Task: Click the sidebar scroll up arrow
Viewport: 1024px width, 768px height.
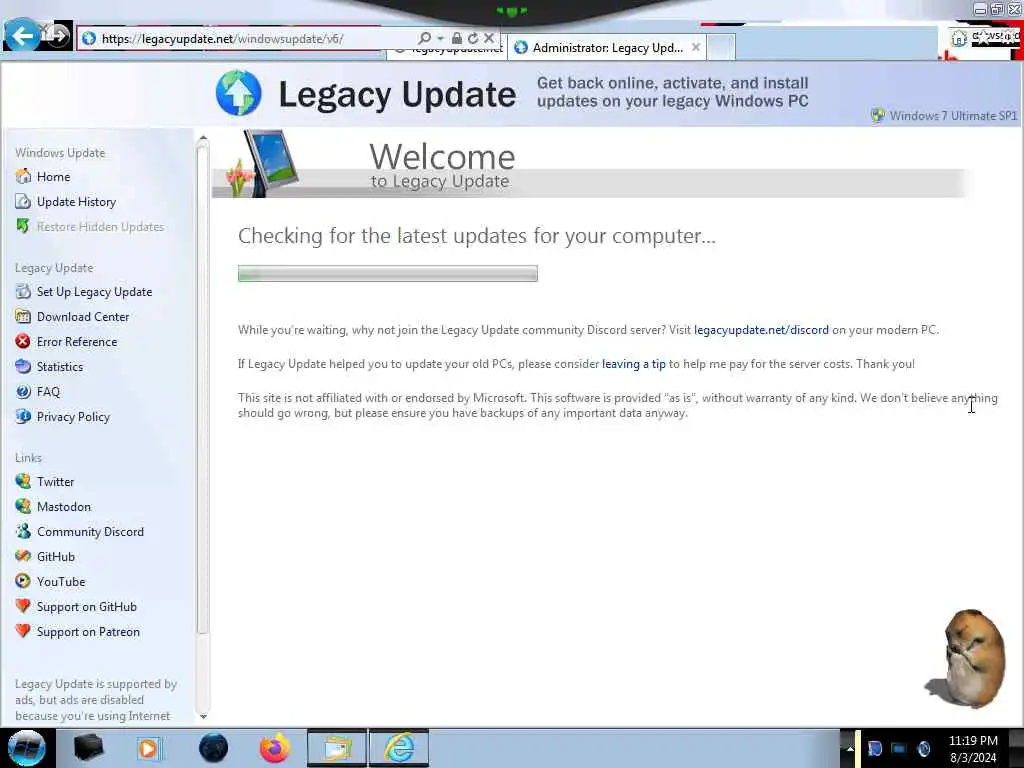Action: tap(202, 138)
